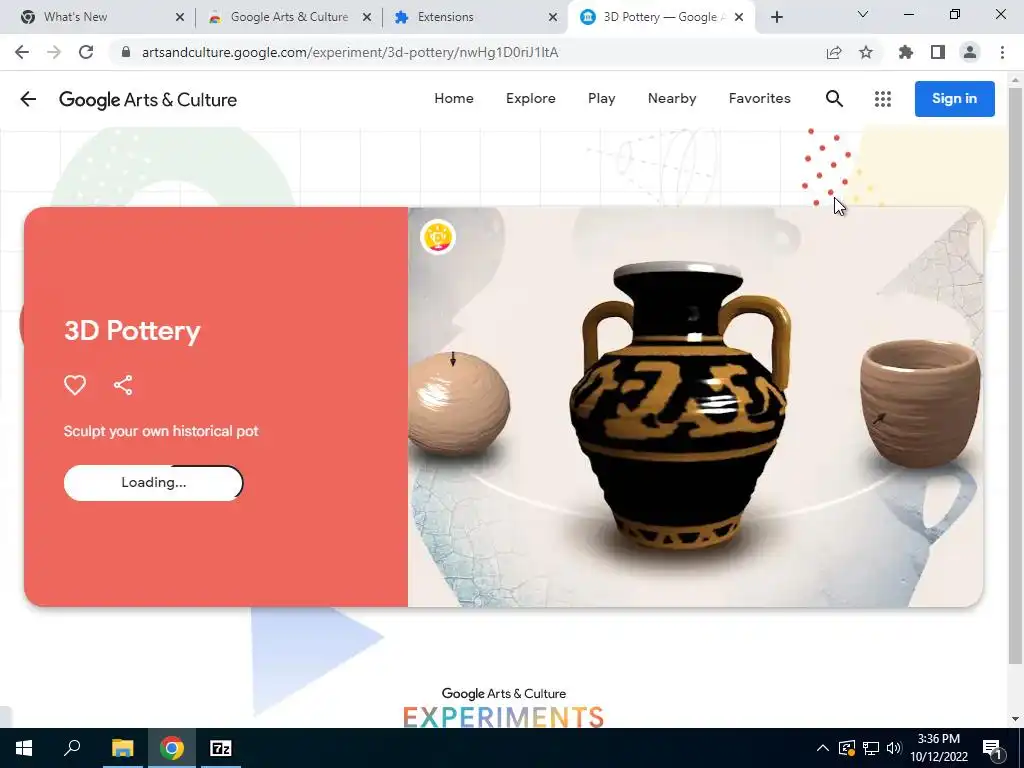Screen dimensions: 1024x768
Task: Open File Explorer from the taskbar
Action: (x=123, y=748)
